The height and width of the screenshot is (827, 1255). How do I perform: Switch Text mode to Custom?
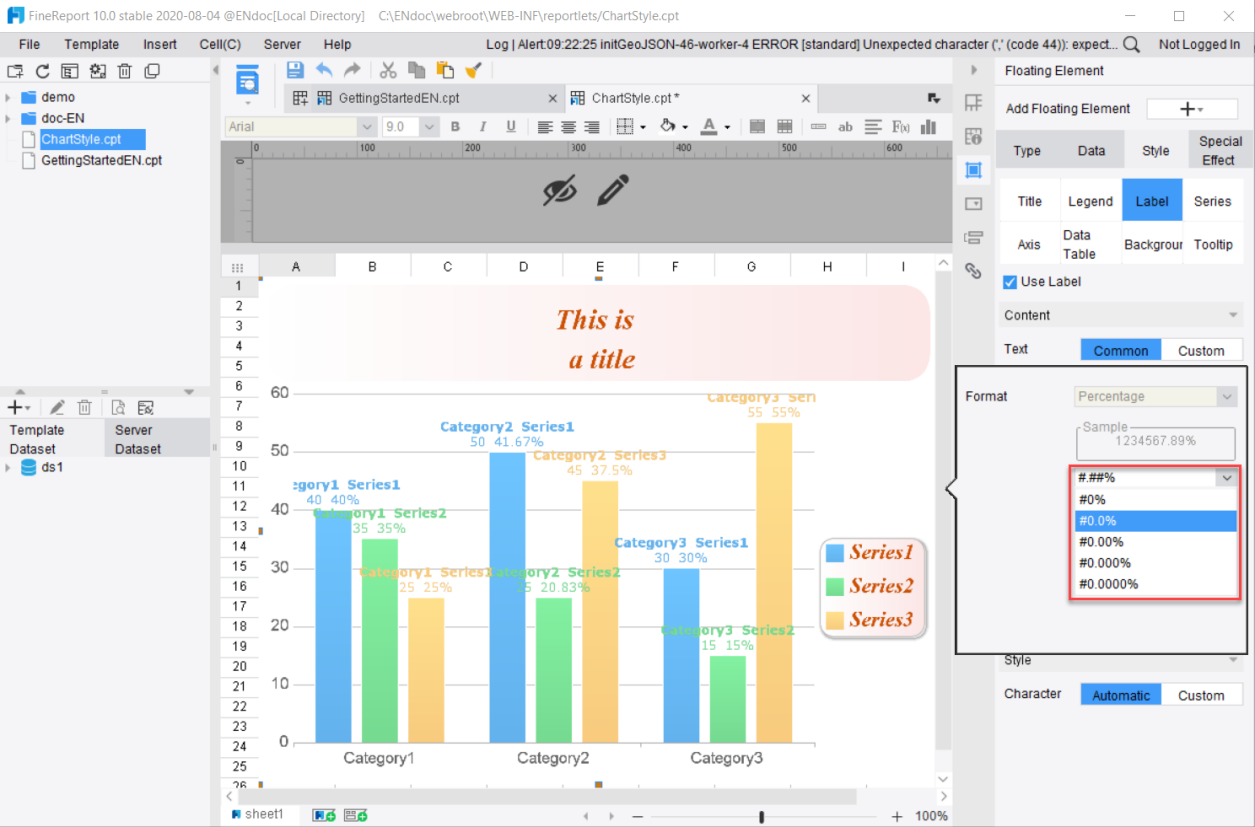(x=1201, y=350)
